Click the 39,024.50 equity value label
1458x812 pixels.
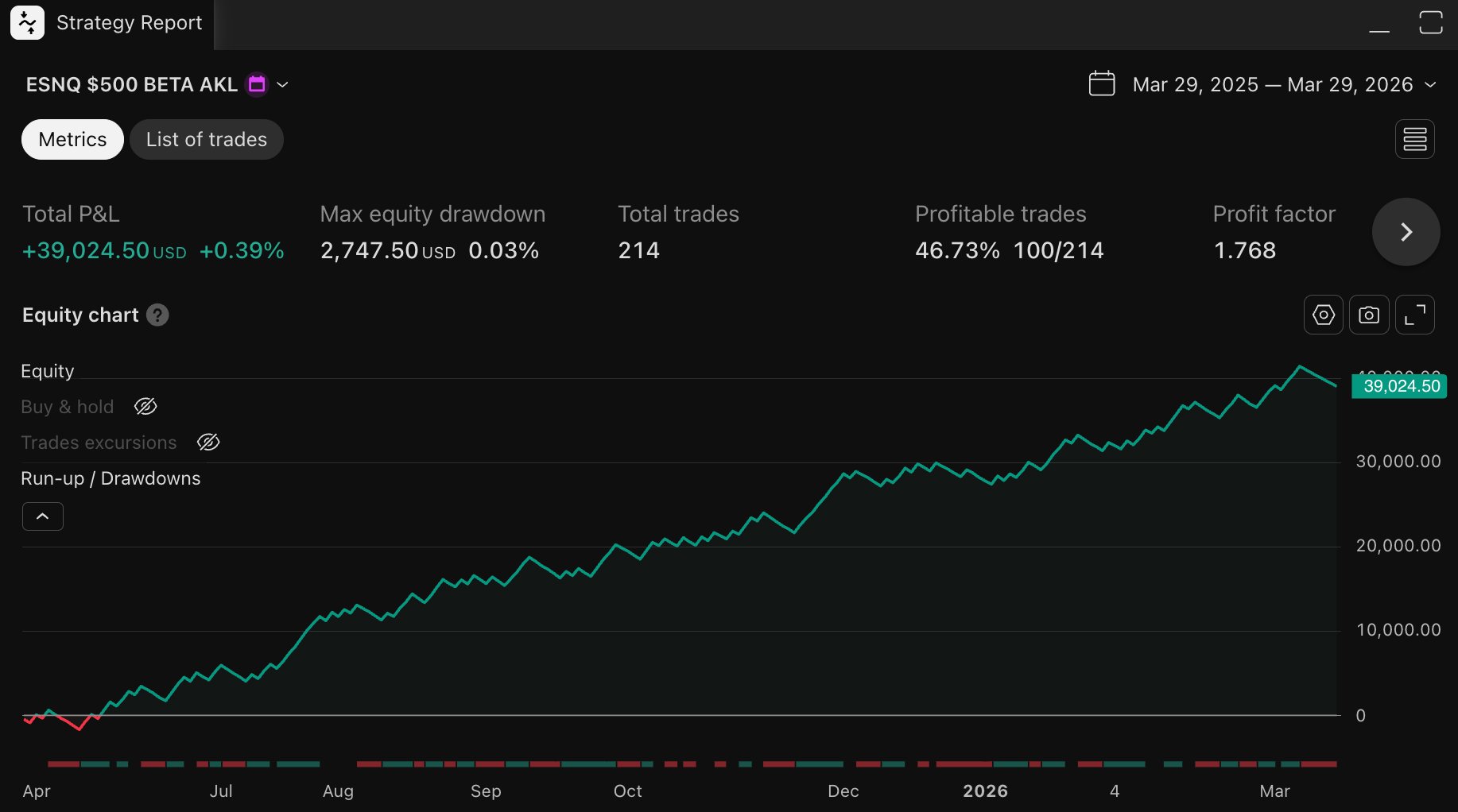tap(1399, 386)
